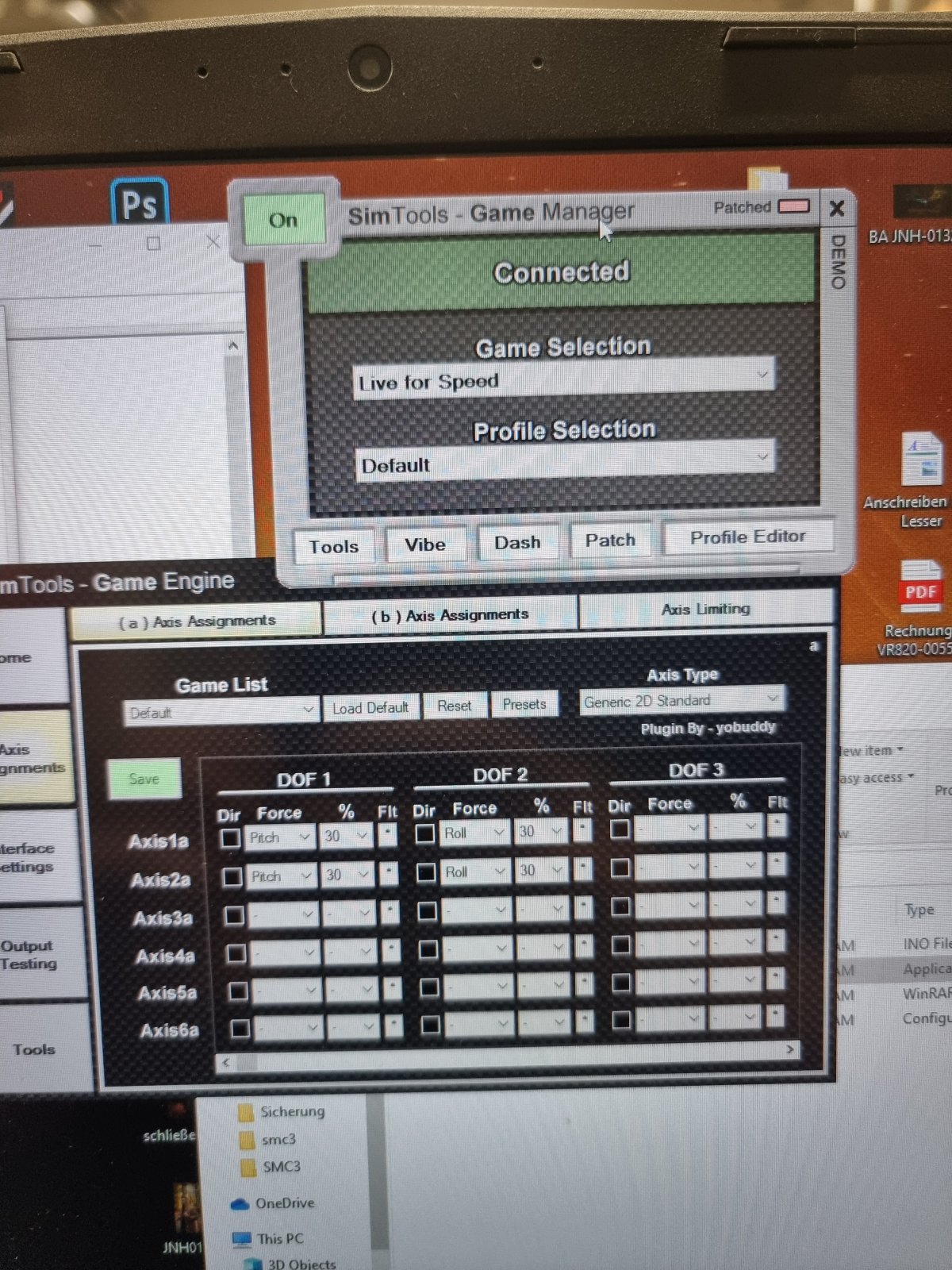952x1270 pixels.
Task: Check Dir box for Axis1a DOF 1
Action: point(230,838)
